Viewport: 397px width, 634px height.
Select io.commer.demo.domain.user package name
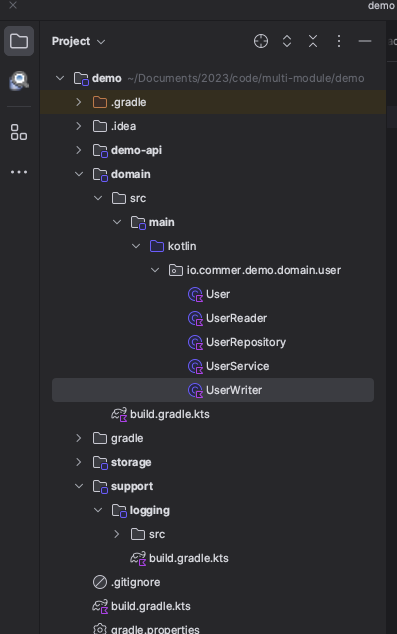264,270
